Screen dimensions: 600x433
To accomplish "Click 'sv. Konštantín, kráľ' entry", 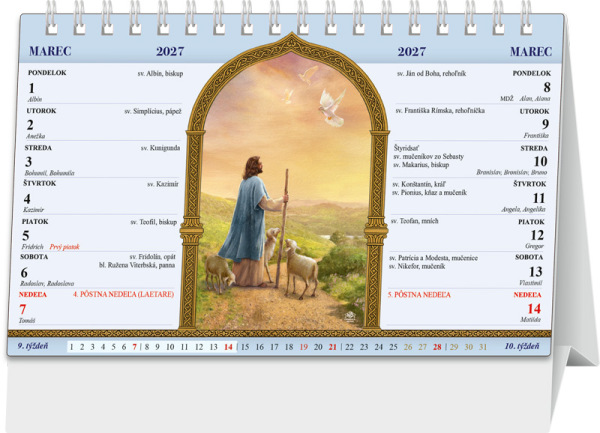I will pos(419,184).
